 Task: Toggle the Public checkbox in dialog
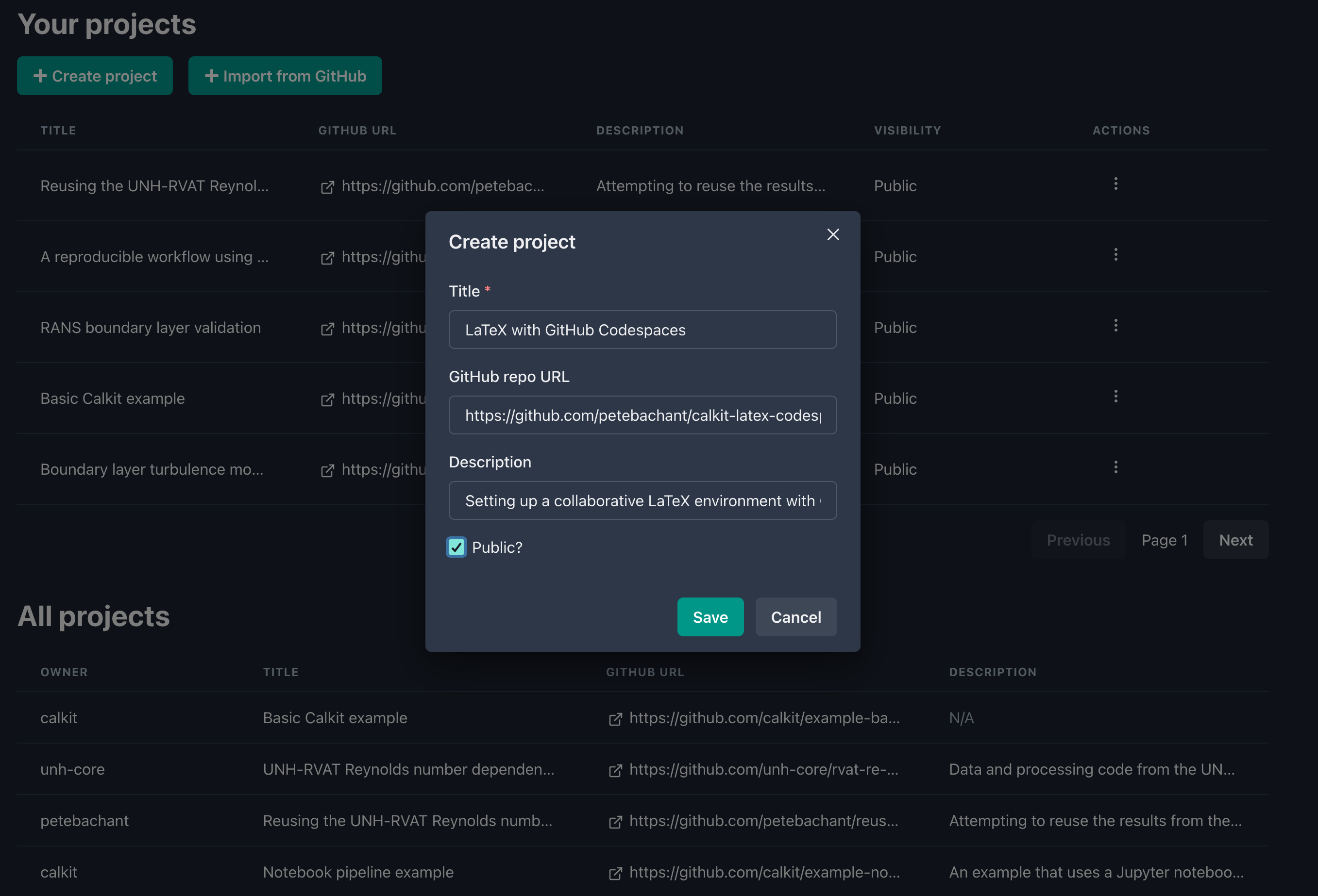point(456,546)
